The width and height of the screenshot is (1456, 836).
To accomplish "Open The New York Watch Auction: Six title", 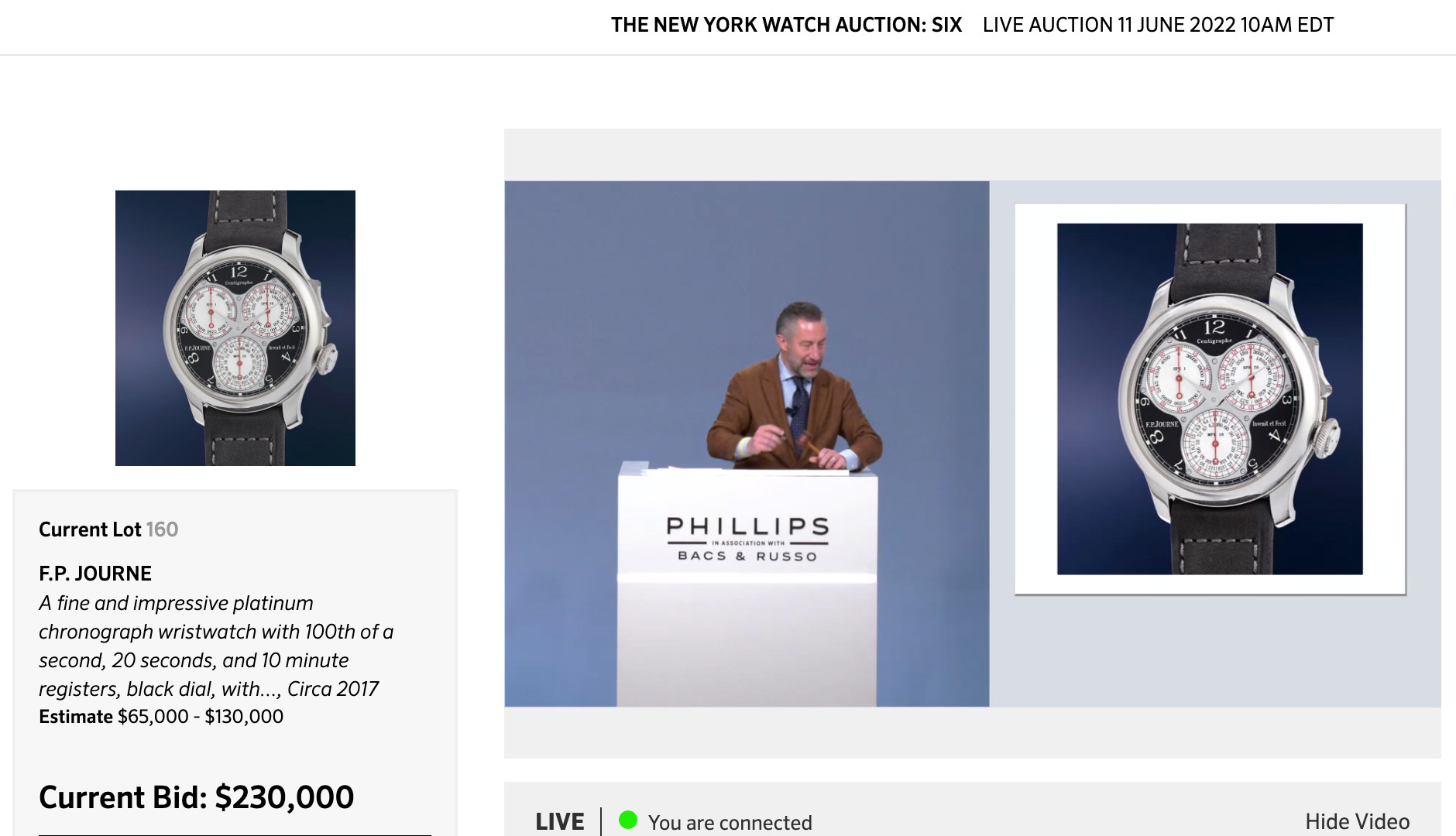I will [786, 25].
